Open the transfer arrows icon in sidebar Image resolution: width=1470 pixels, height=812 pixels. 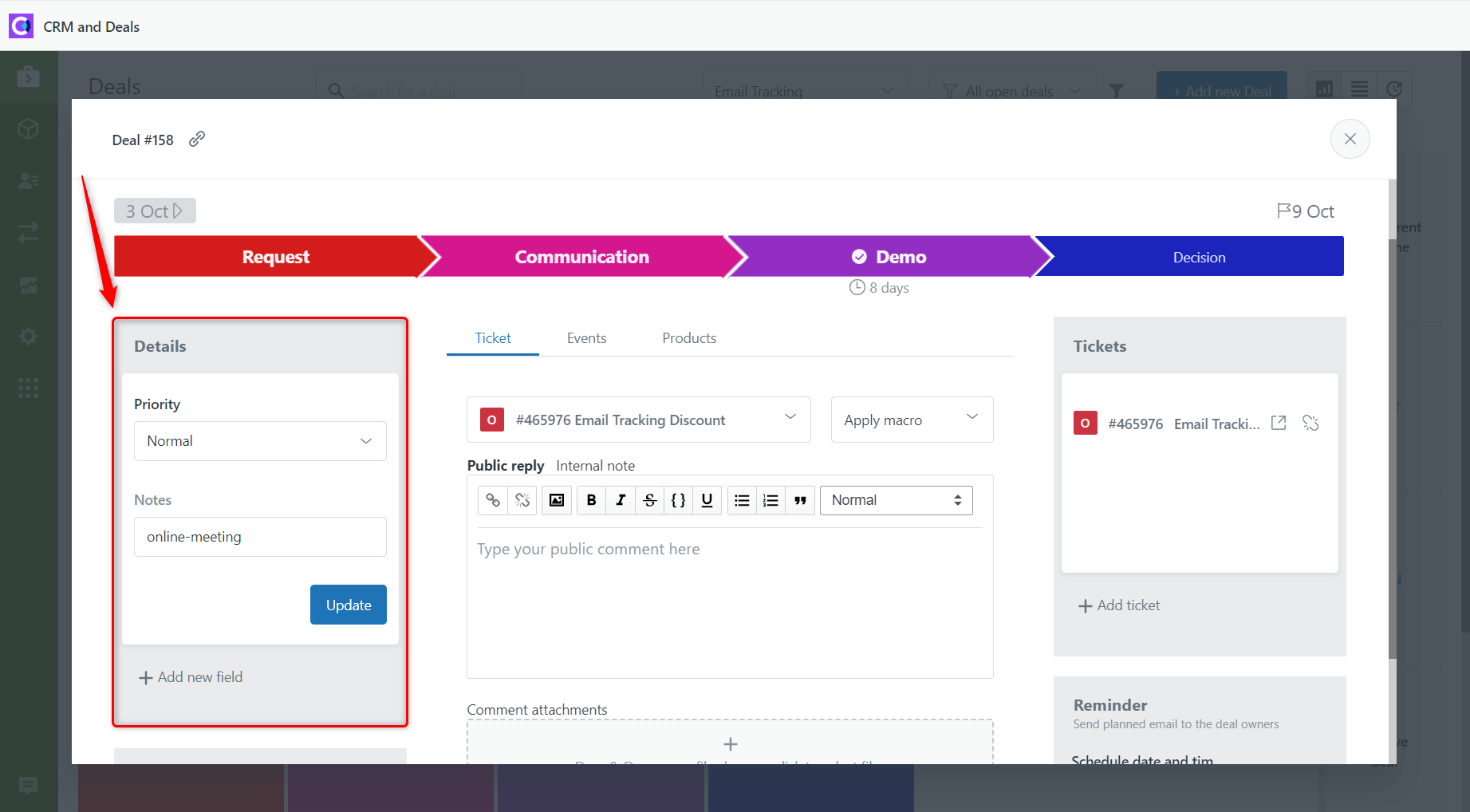[x=28, y=232]
